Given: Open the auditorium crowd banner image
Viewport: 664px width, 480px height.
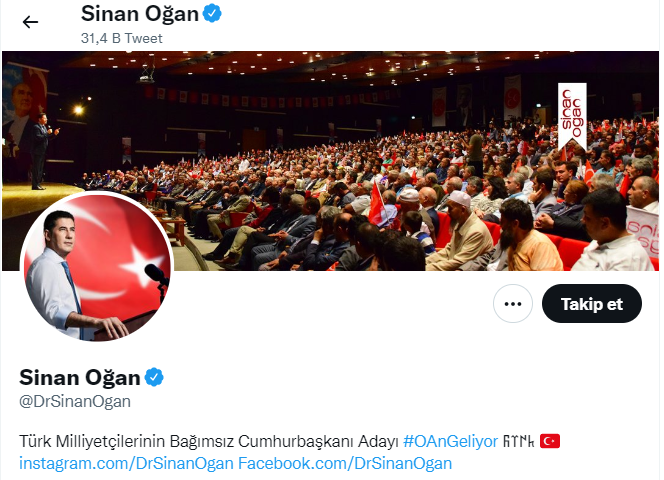Looking at the screenshot, I should (x=330, y=161).
